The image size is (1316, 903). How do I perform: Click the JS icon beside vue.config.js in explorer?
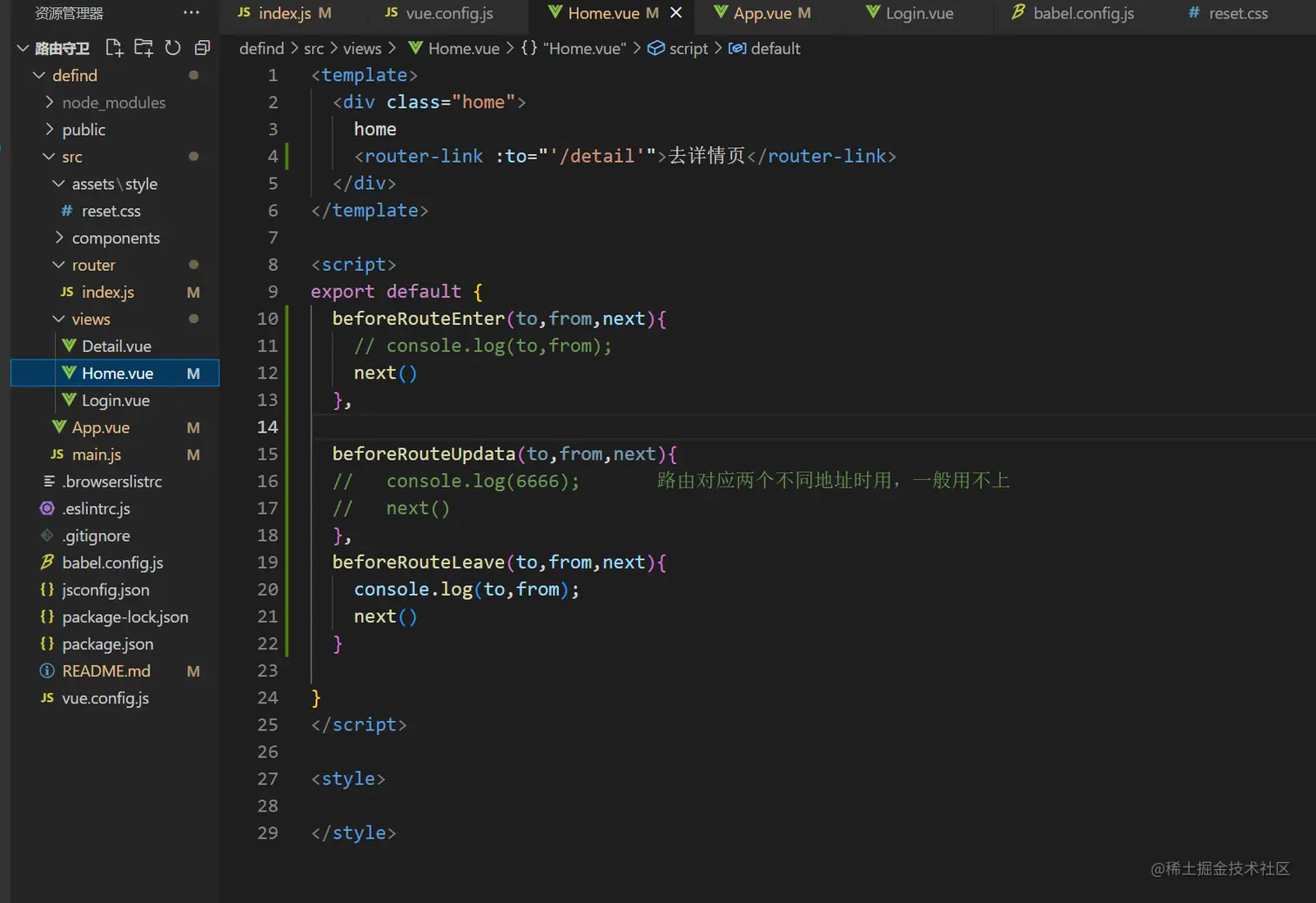(x=47, y=697)
